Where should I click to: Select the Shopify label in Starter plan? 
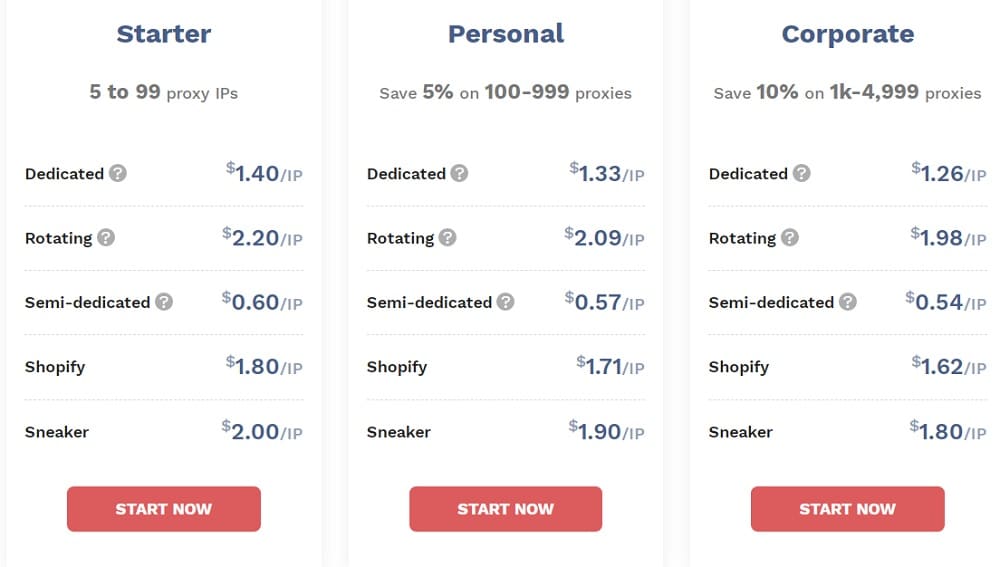click(x=55, y=367)
